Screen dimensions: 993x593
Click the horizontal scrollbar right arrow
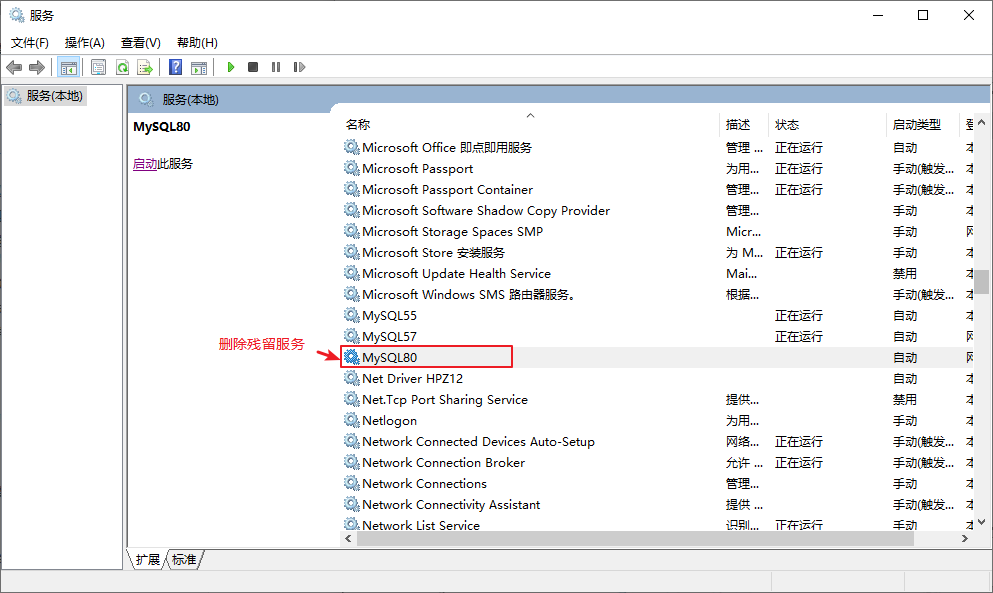pos(965,539)
